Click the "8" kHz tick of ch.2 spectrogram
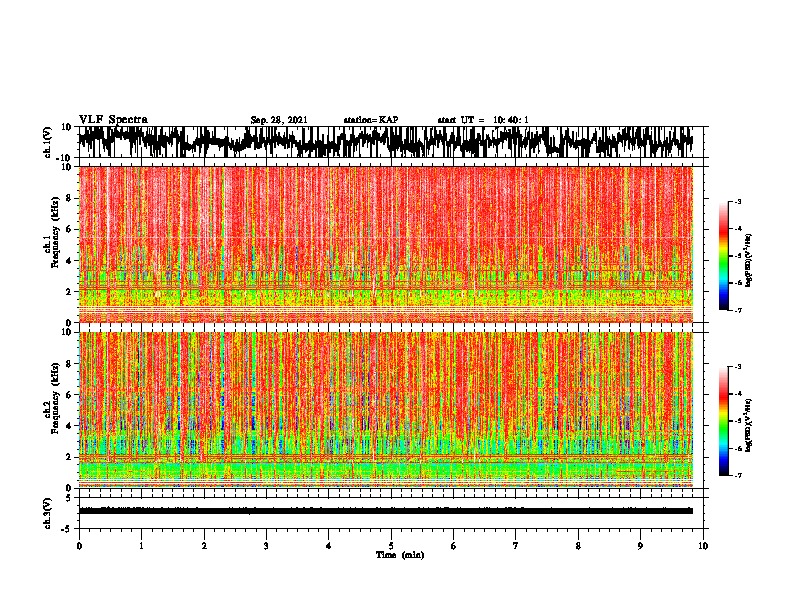The width and height of the screenshot is (792, 612). coord(69,364)
